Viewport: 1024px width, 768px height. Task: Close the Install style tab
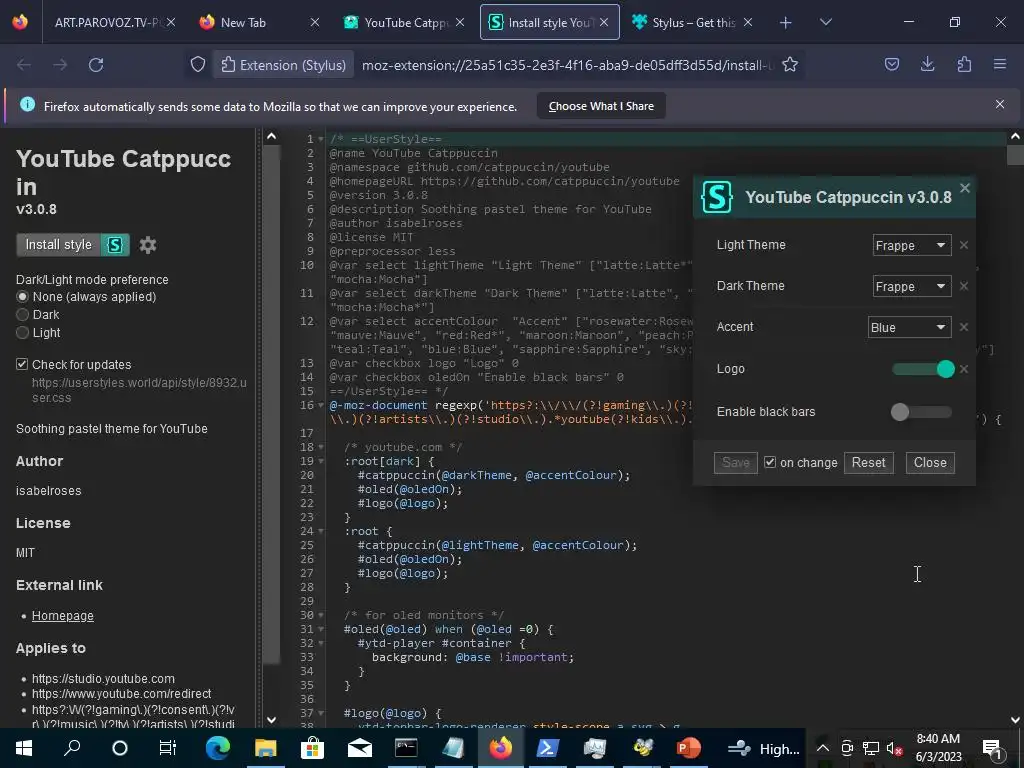[604, 22]
